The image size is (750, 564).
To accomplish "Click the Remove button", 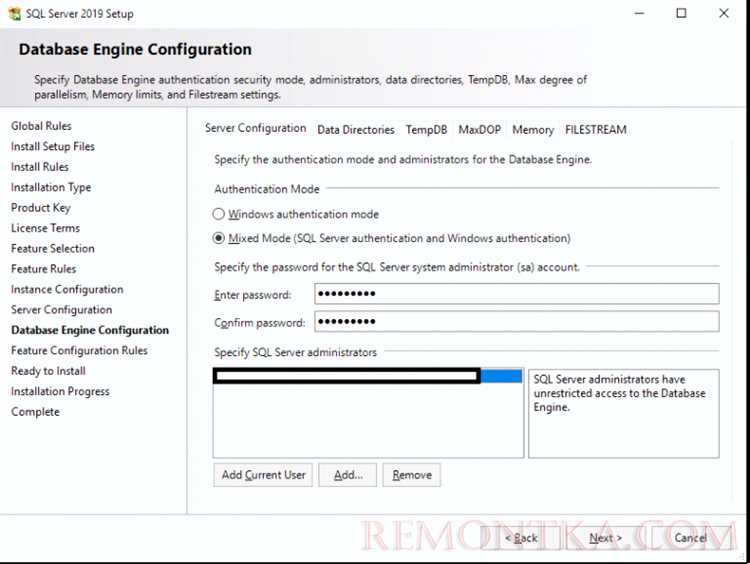I will (x=412, y=475).
